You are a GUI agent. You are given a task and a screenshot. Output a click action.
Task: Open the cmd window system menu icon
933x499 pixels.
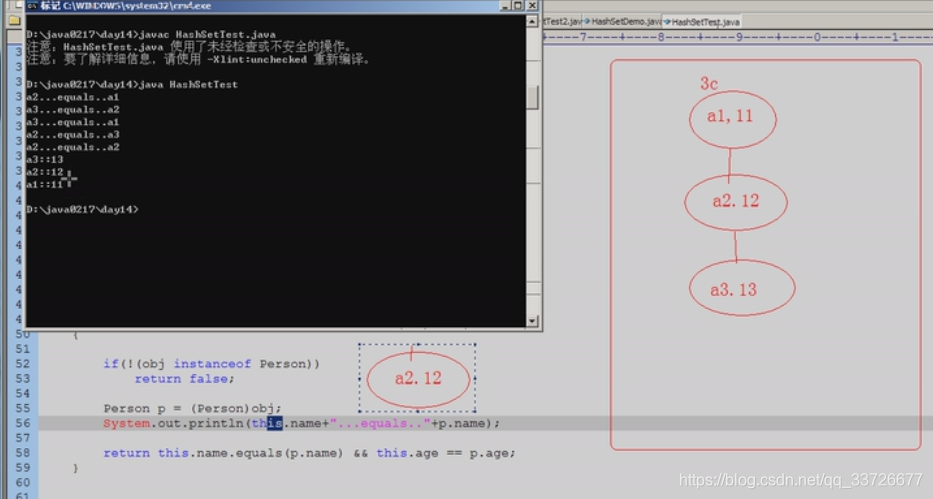coord(32,5)
